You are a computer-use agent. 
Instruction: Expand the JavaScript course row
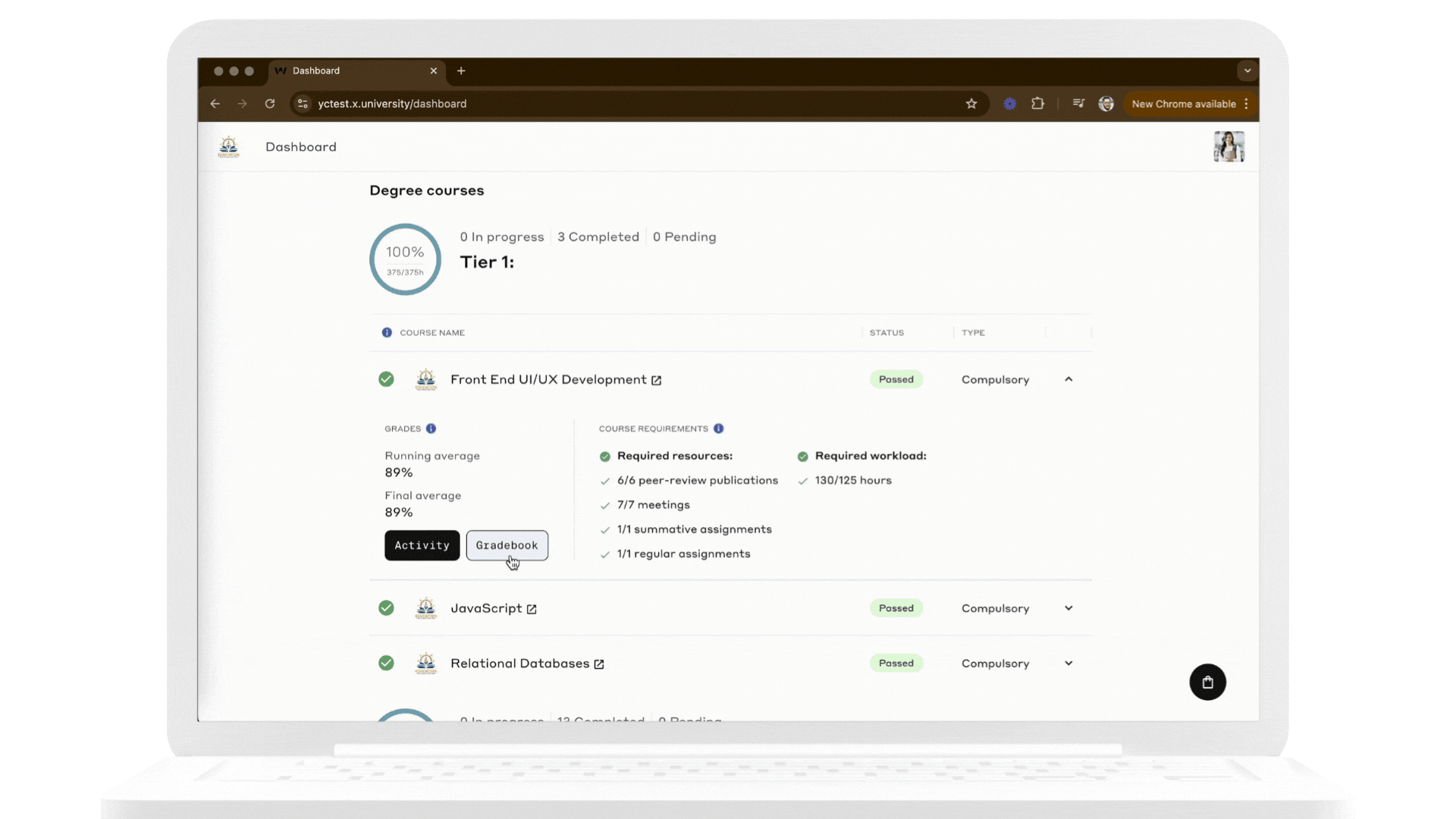1068,608
